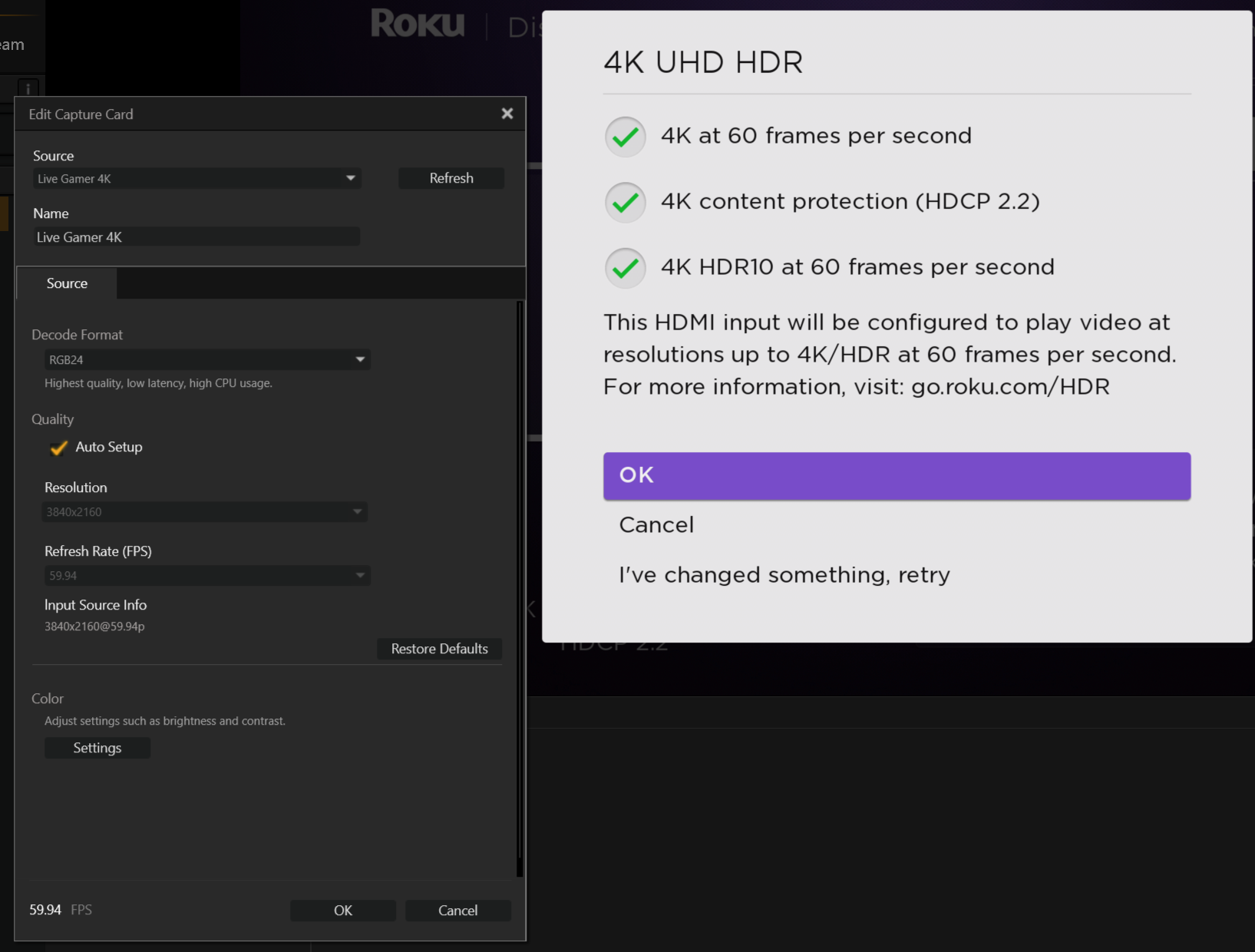Confirm with OK in Edit Capture Card

click(x=343, y=911)
